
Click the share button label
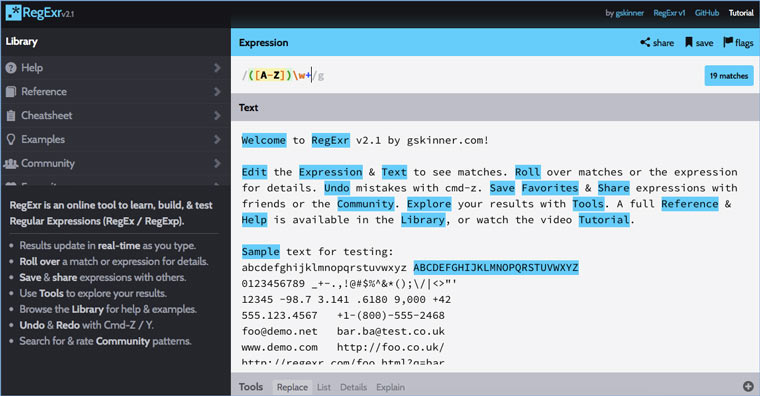(x=663, y=43)
